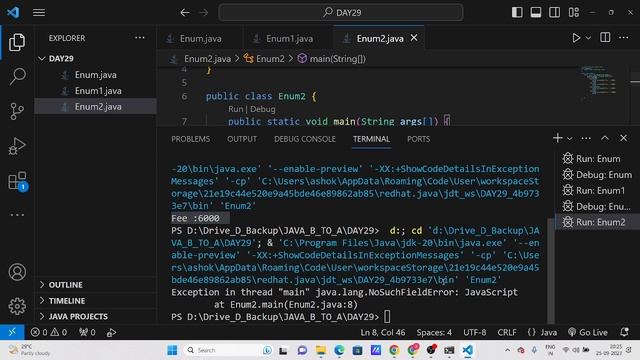Open remote window status bar button
The height and width of the screenshot is (360, 640).
pos(12,332)
